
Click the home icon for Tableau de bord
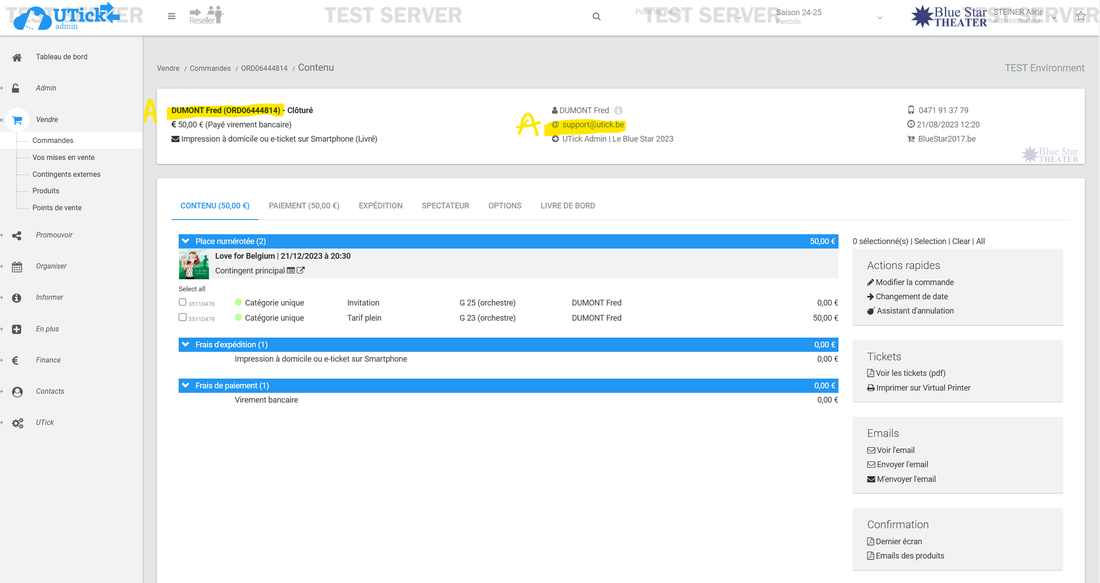(x=17, y=57)
